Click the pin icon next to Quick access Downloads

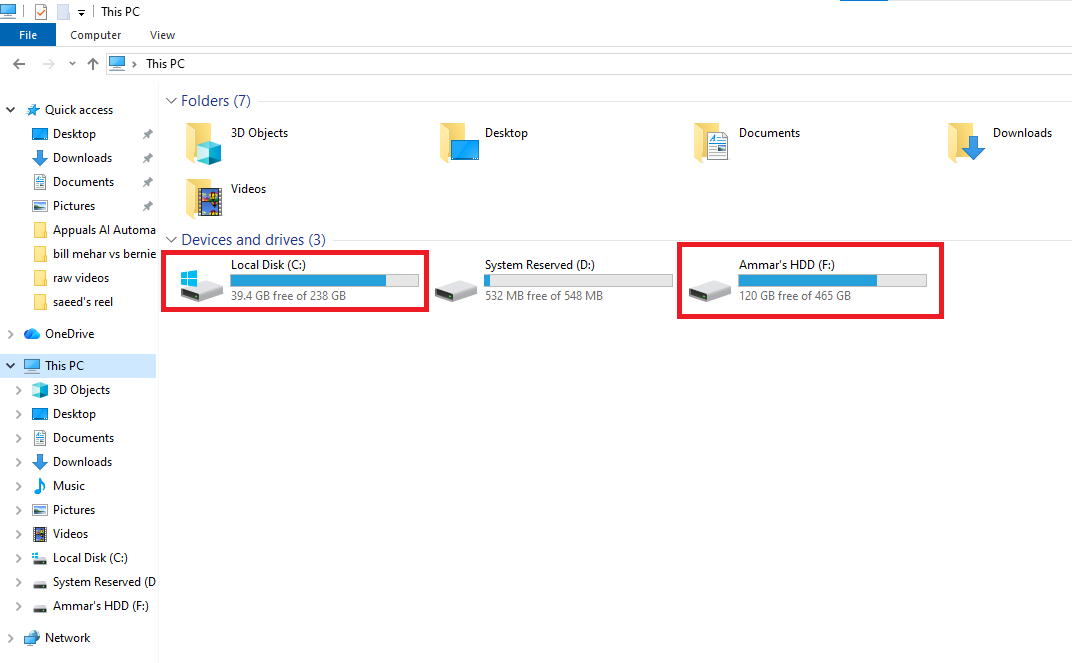pos(147,158)
